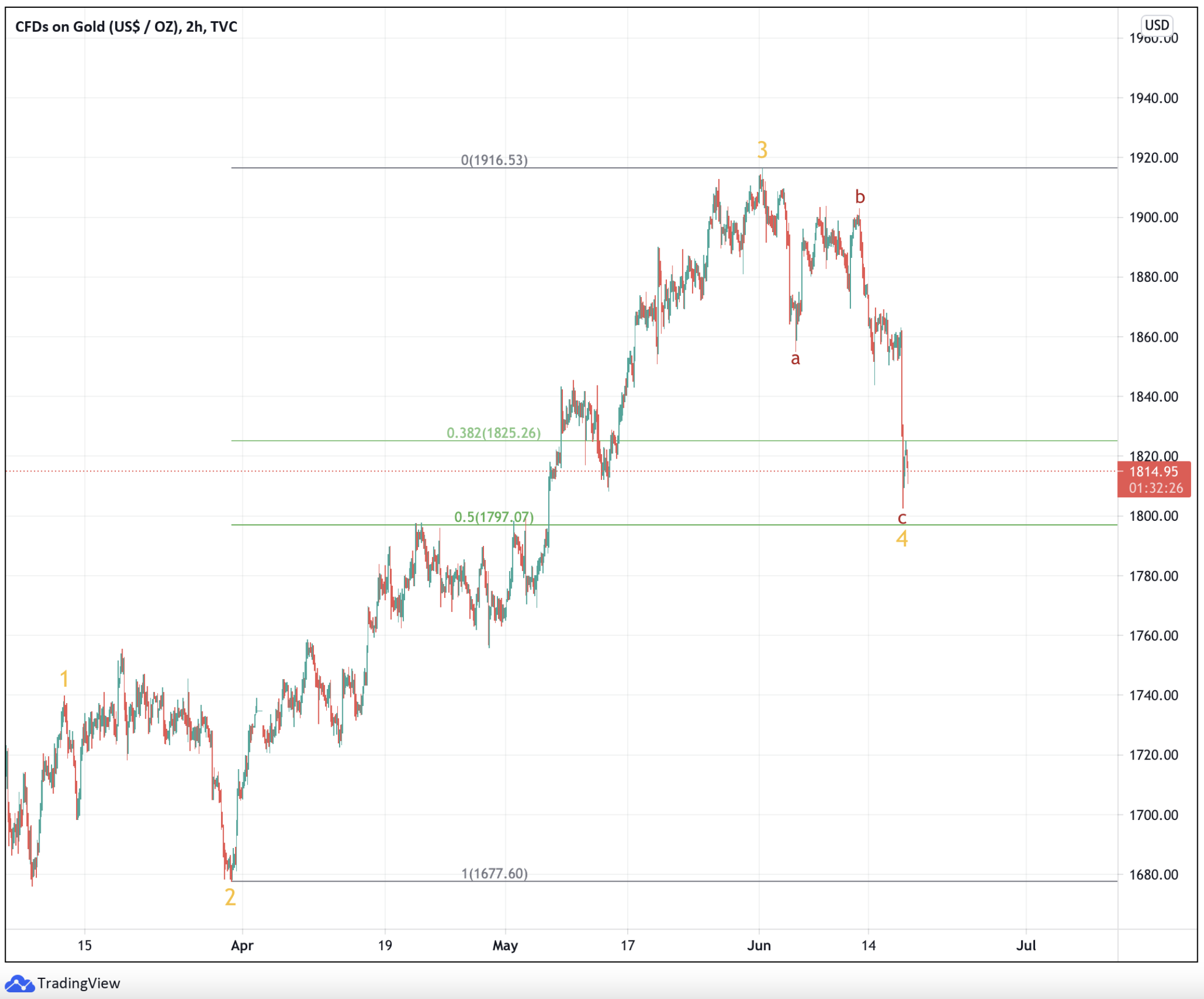Select the 0.5(1797.07) Fibonacci level label
The width and height of the screenshot is (1204, 999).
point(493,517)
